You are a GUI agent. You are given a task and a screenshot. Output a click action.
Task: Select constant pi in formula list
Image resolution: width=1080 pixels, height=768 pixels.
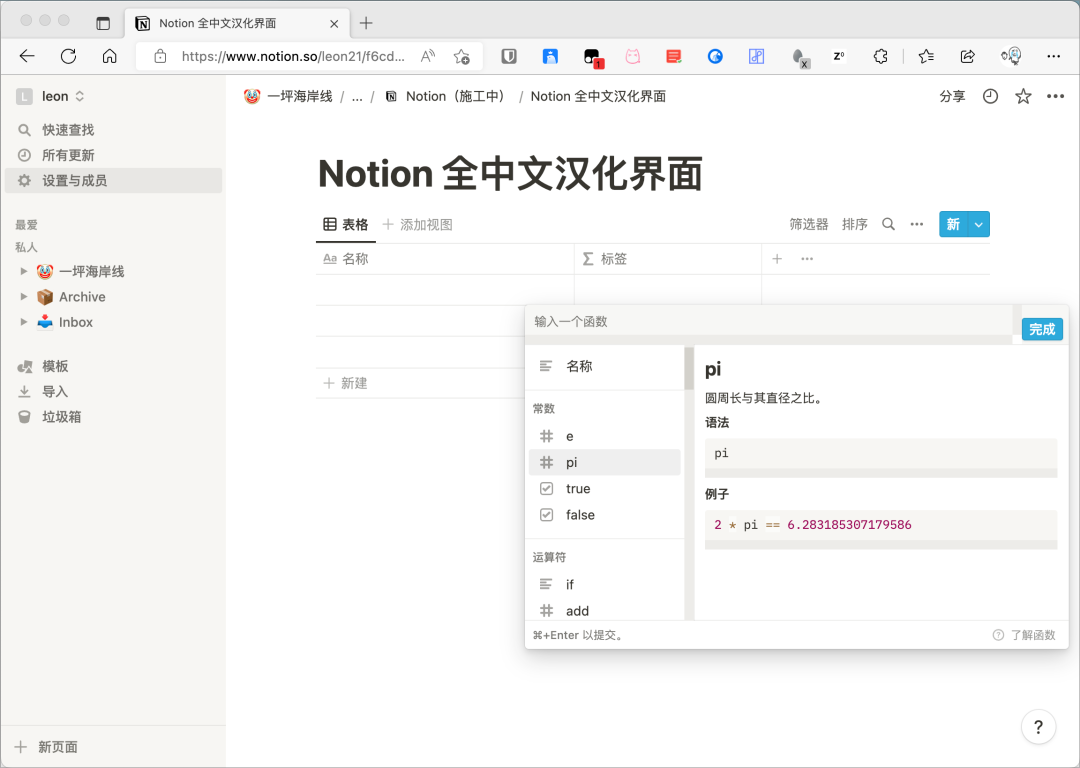[x=605, y=462]
